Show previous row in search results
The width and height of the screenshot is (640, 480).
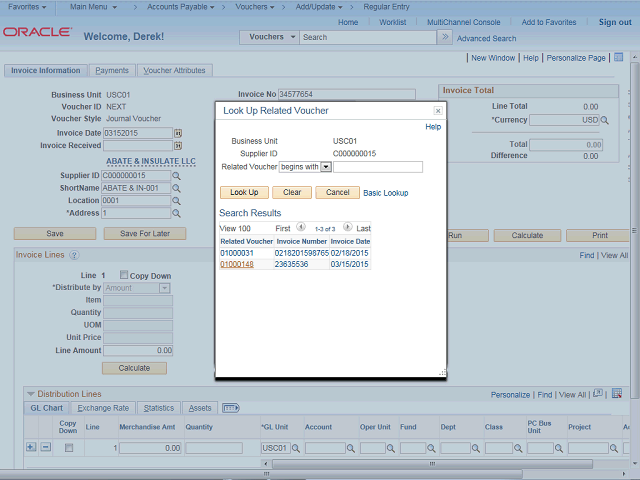(301, 227)
